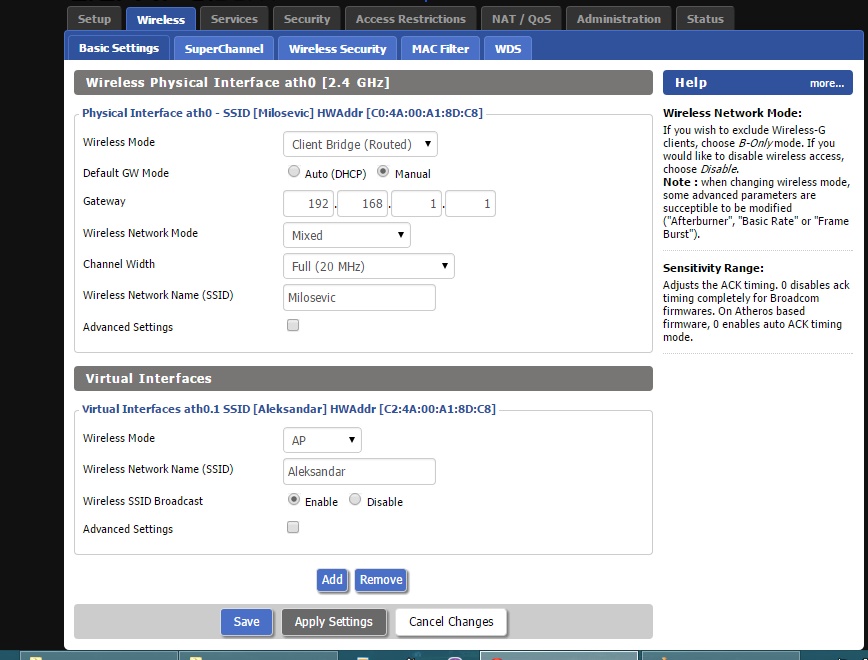The image size is (868, 660).
Task: Click the Channel Width label
Action: pos(119,264)
